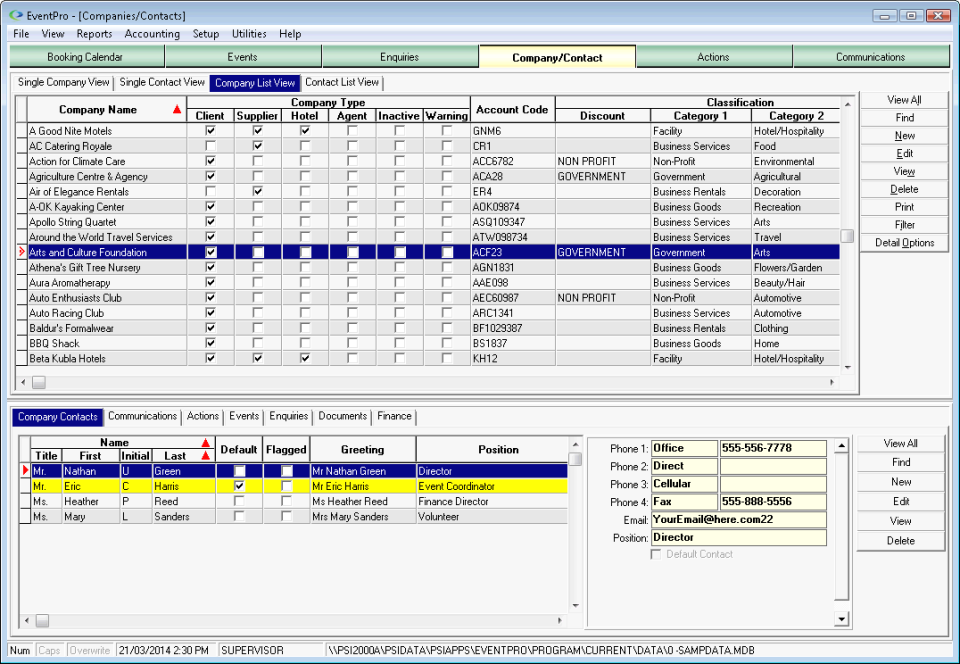The image size is (960, 664).
Task: Toggle Inactive checkbox for Auto Racing Club
Action: pos(400,313)
